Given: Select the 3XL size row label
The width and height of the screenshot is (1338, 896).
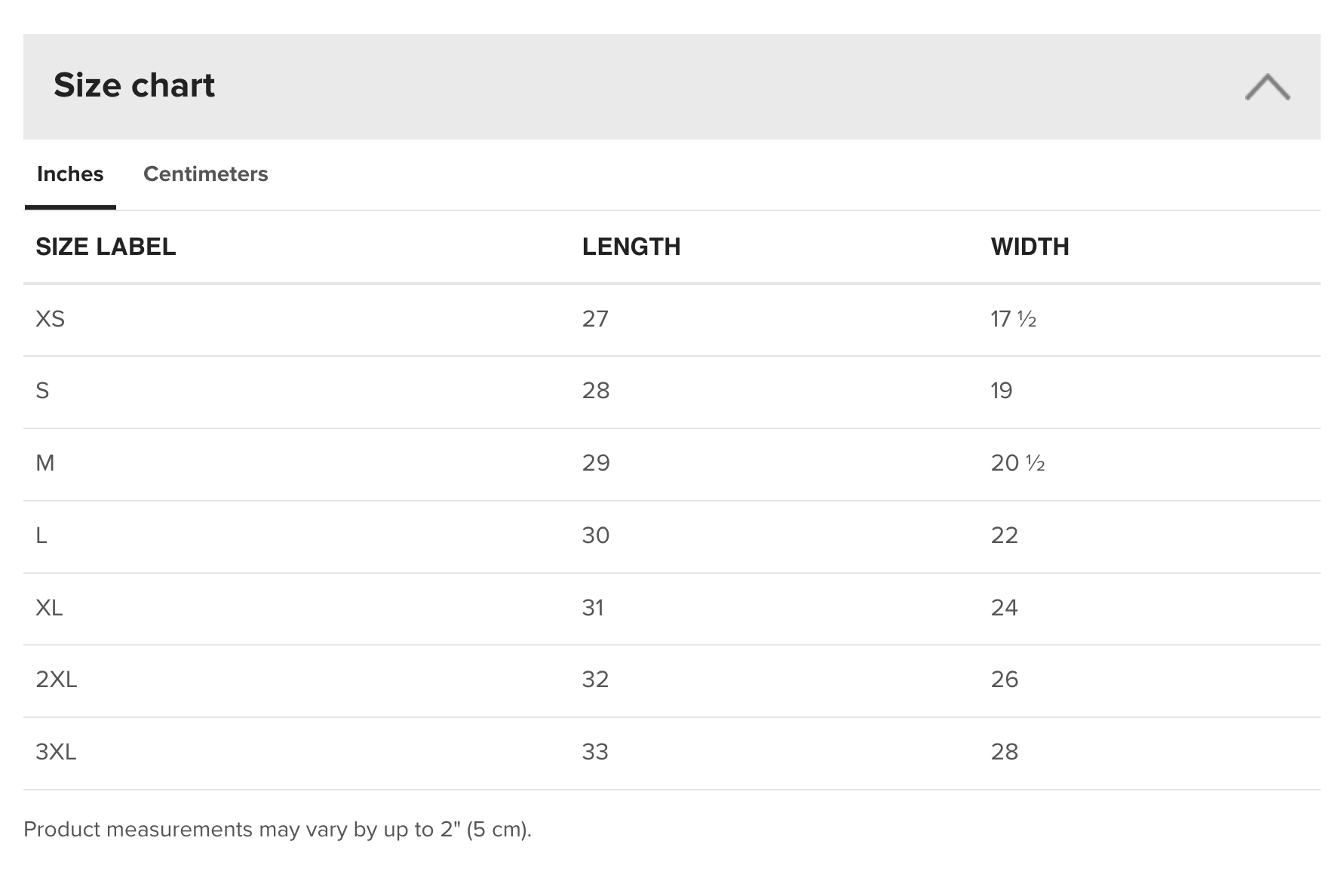Looking at the screenshot, I should coord(56,752).
